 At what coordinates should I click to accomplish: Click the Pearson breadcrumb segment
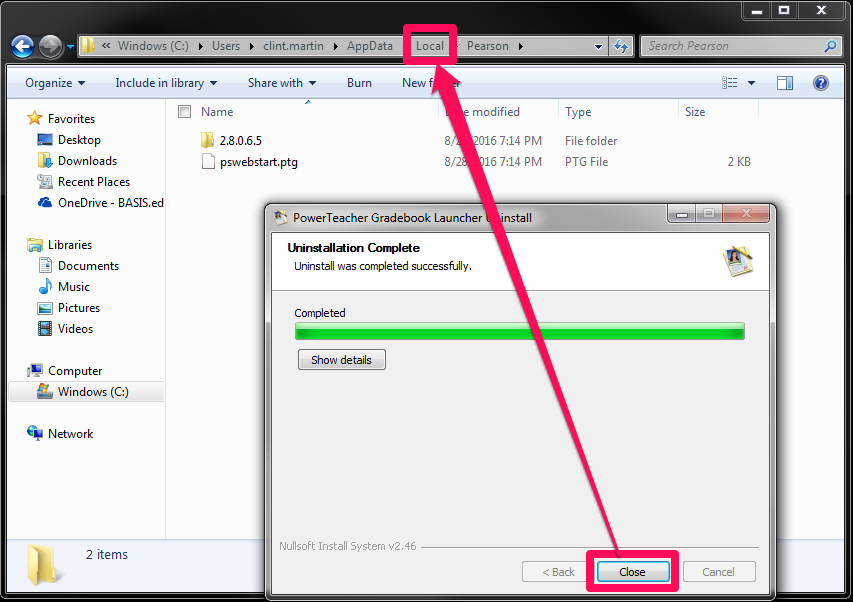pos(487,46)
